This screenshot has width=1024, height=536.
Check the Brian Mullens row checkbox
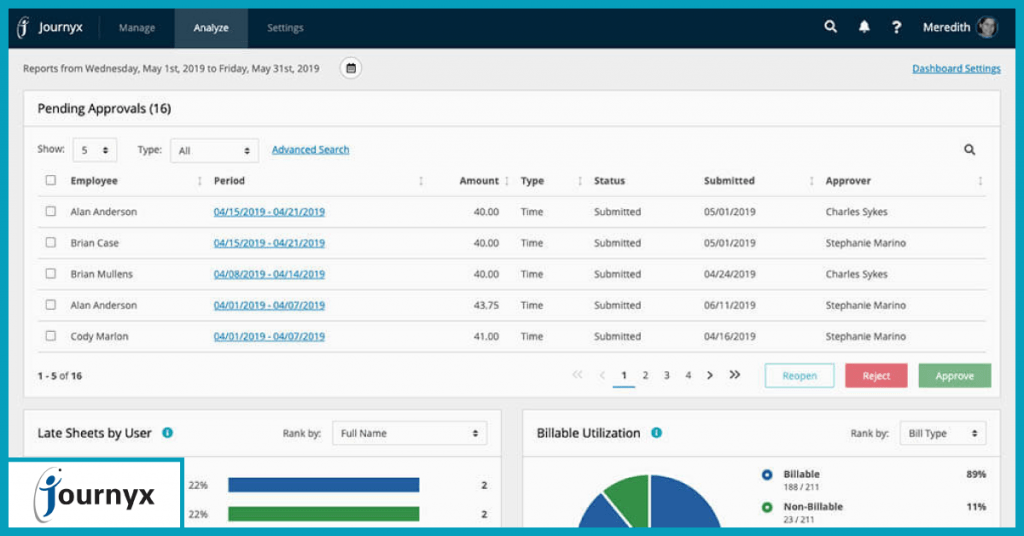click(x=51, y=274)
